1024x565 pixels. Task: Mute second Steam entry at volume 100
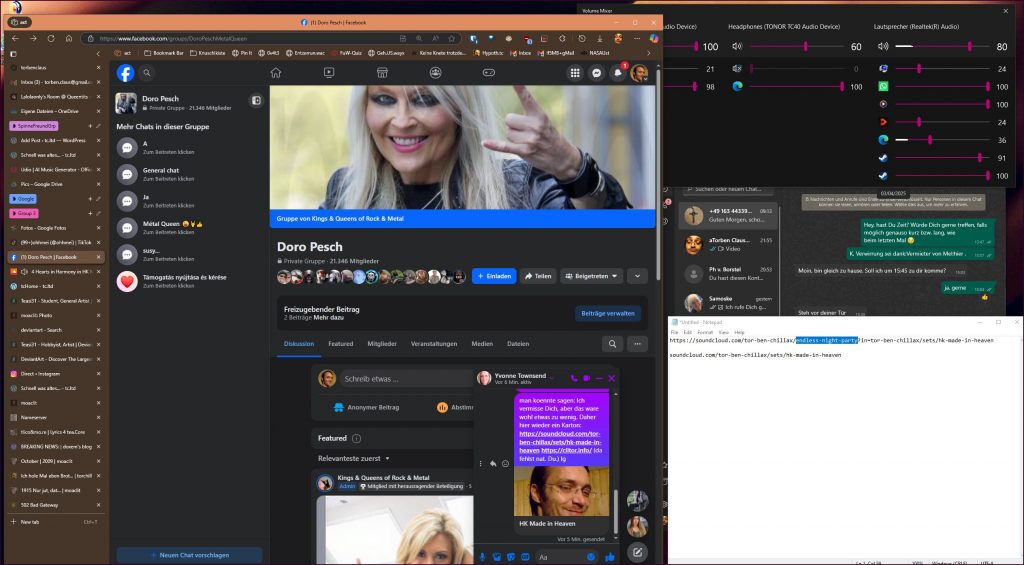(883, 176)
